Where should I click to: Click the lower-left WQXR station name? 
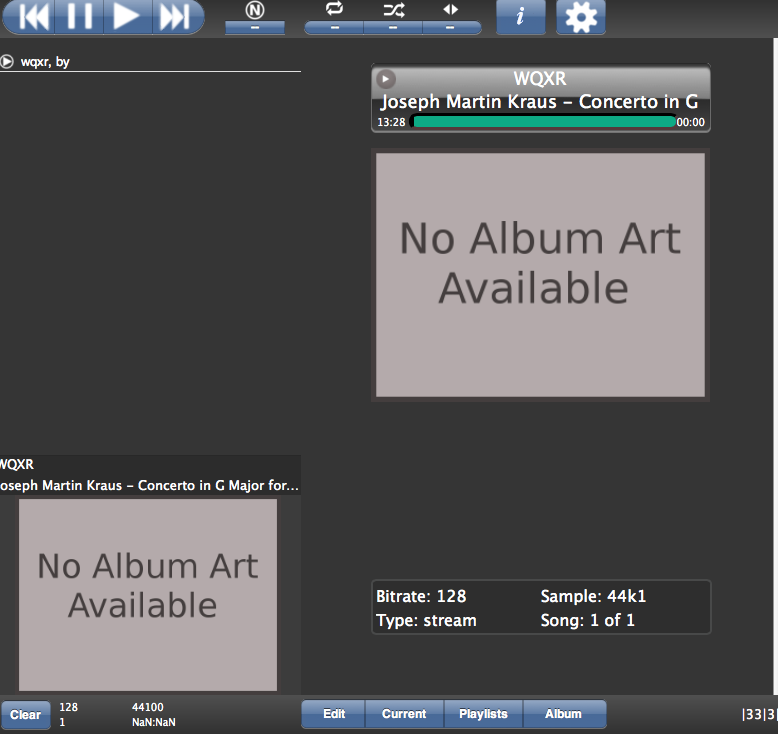point(17,465)
